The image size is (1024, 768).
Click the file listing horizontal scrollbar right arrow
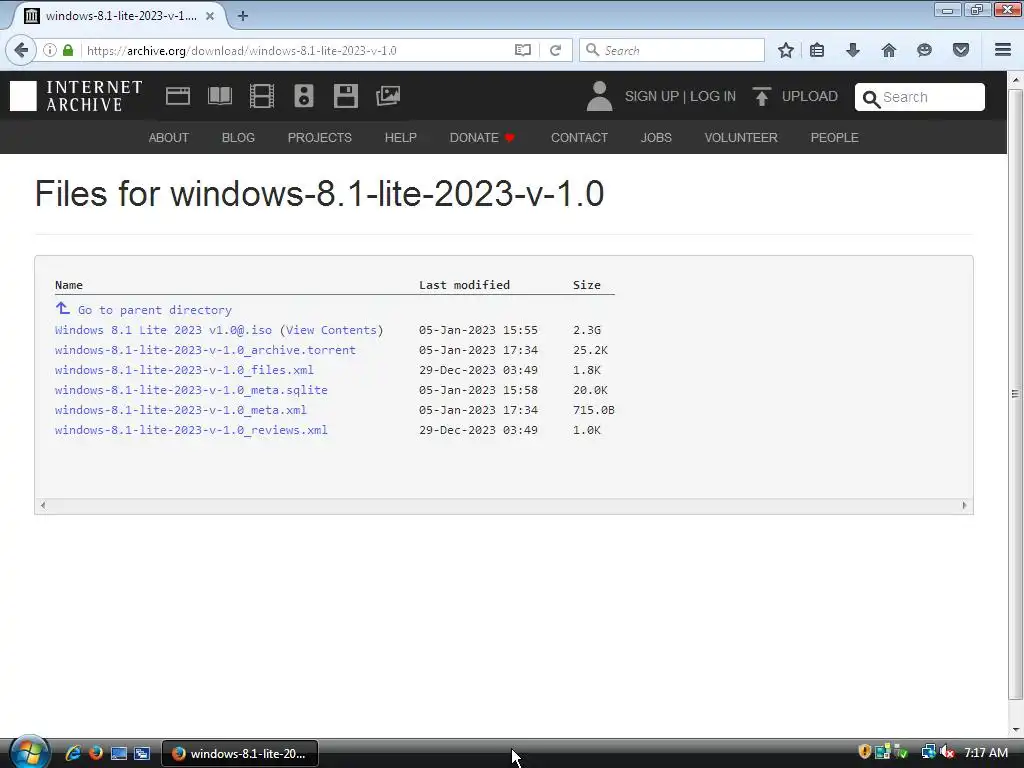965,505
